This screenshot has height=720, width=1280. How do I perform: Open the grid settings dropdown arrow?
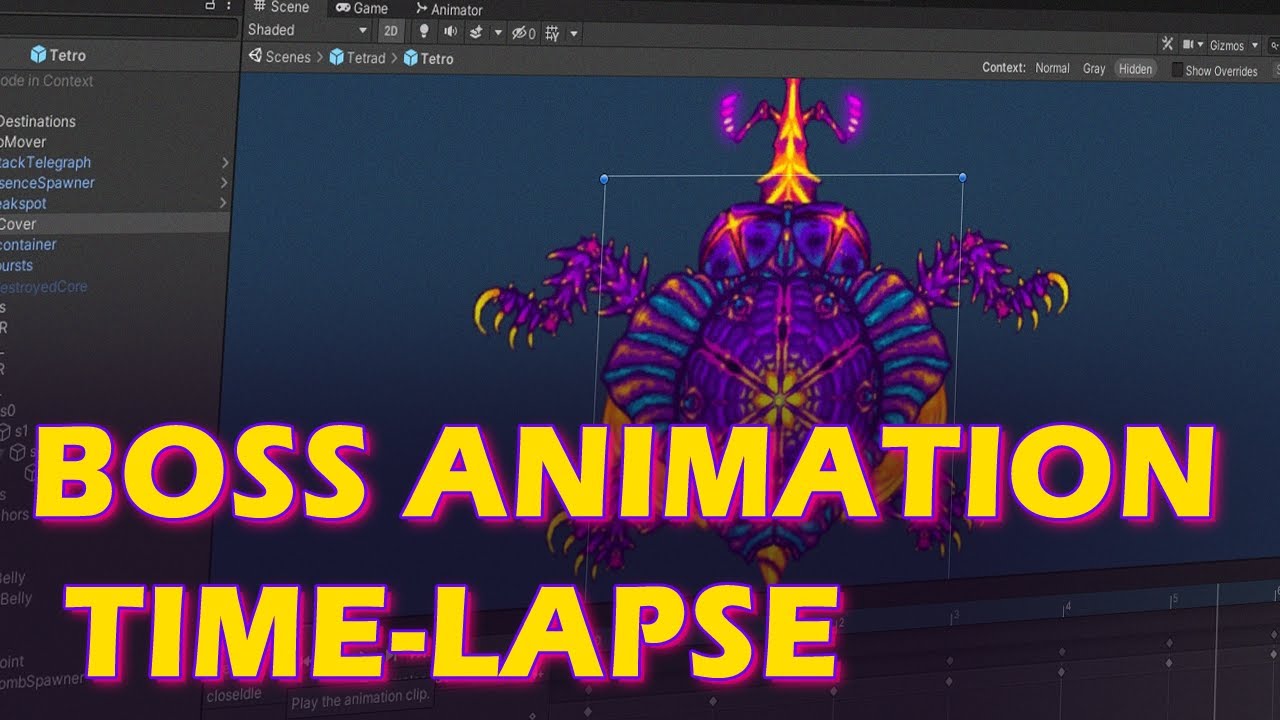[x=574, y=34]
